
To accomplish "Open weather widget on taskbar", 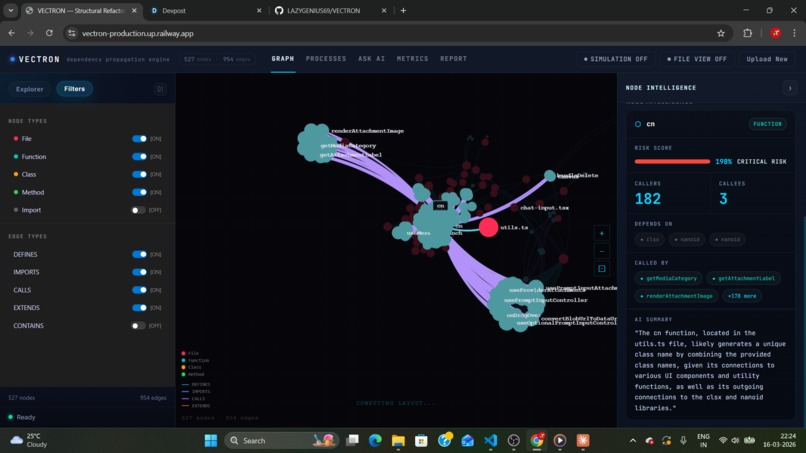I will pos(29,440).
